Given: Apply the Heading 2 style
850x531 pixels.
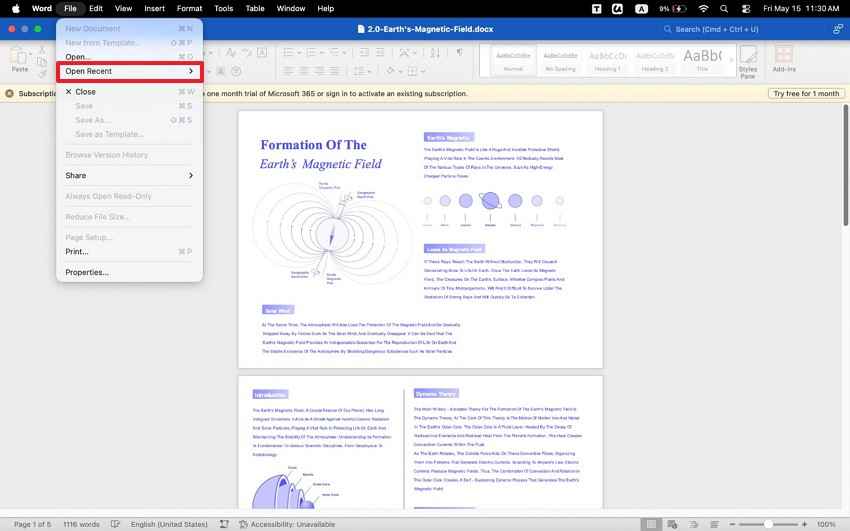Looking at the screenshot, I should [x=654, y=61].
